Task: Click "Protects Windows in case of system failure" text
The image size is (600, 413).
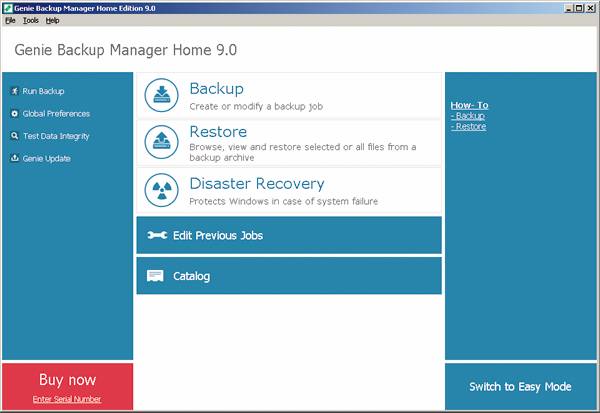Action: 284,201
